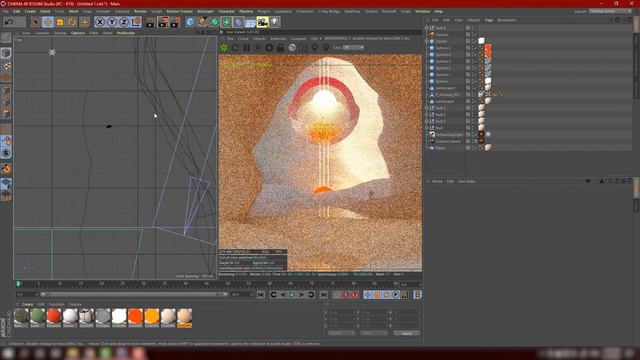Open the main Render menu
Image resolution: width=640 pixels, height=360 pixels.
pyautogui.click(x=140, y=11)
